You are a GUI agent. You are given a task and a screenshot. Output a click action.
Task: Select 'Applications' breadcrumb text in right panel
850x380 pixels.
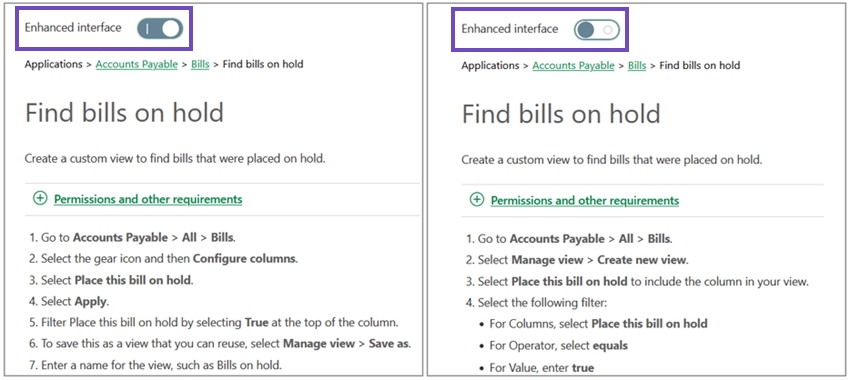click(x=490, y=66)
